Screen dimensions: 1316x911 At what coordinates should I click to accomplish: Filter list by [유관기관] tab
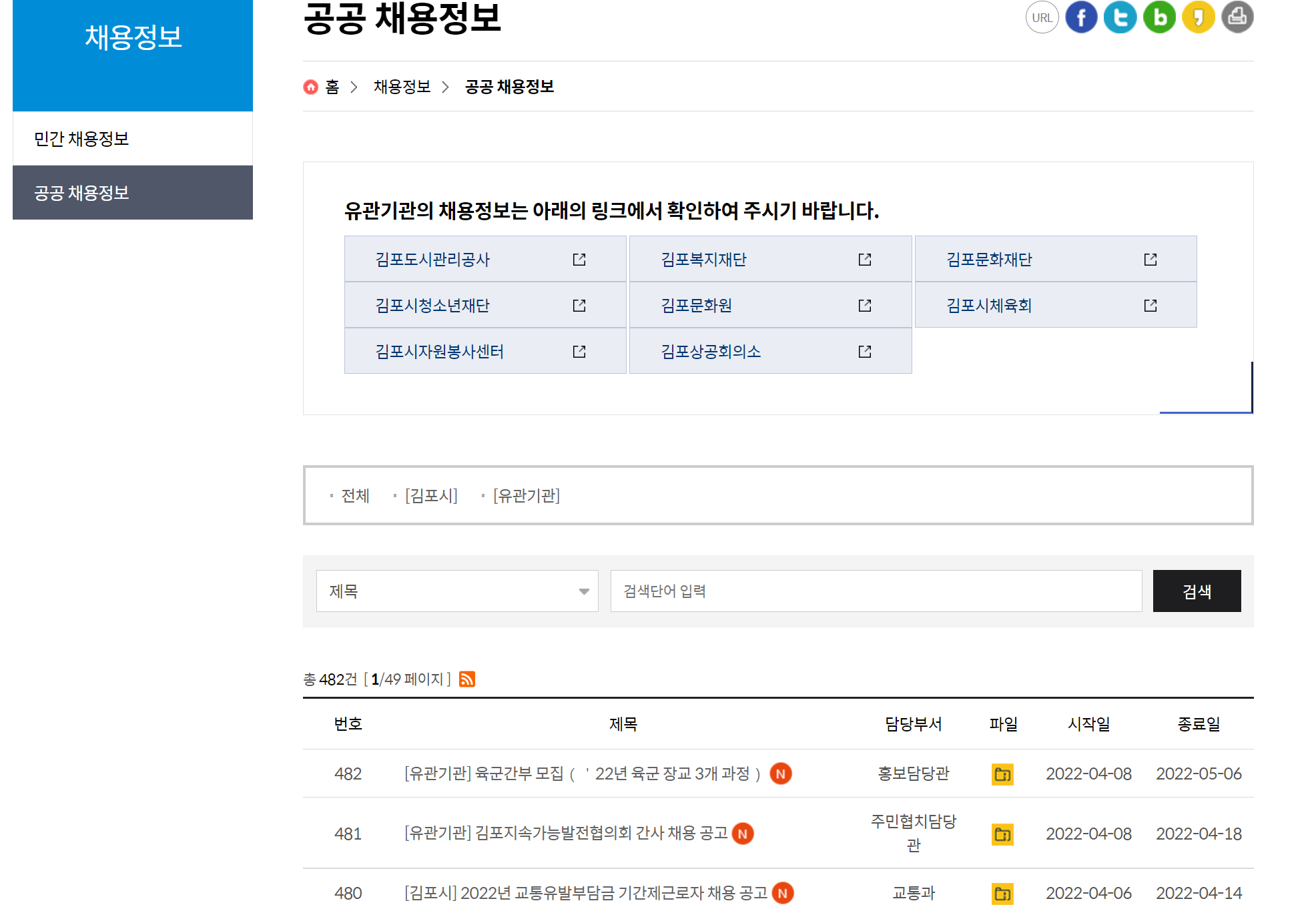point(526,496)
